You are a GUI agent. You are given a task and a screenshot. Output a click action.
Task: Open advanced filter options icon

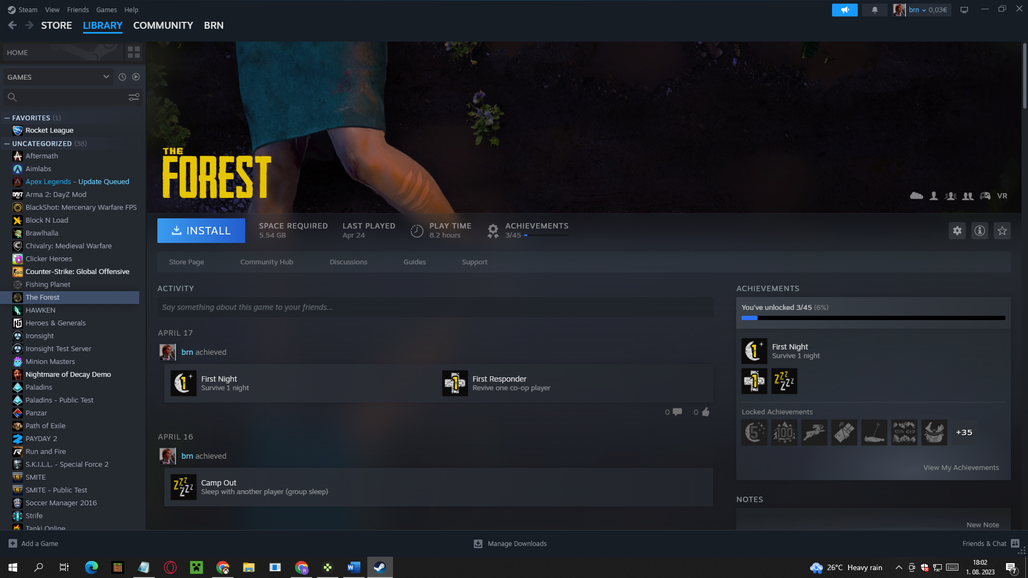(x=134, y=97)
